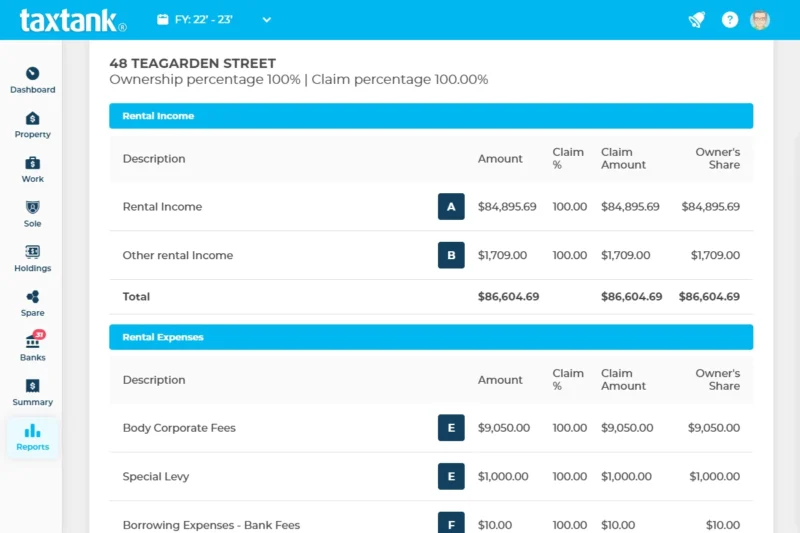800x533 pixels.
Task: Go to the Work briefcase icon
Action: [x=33, y=163]
